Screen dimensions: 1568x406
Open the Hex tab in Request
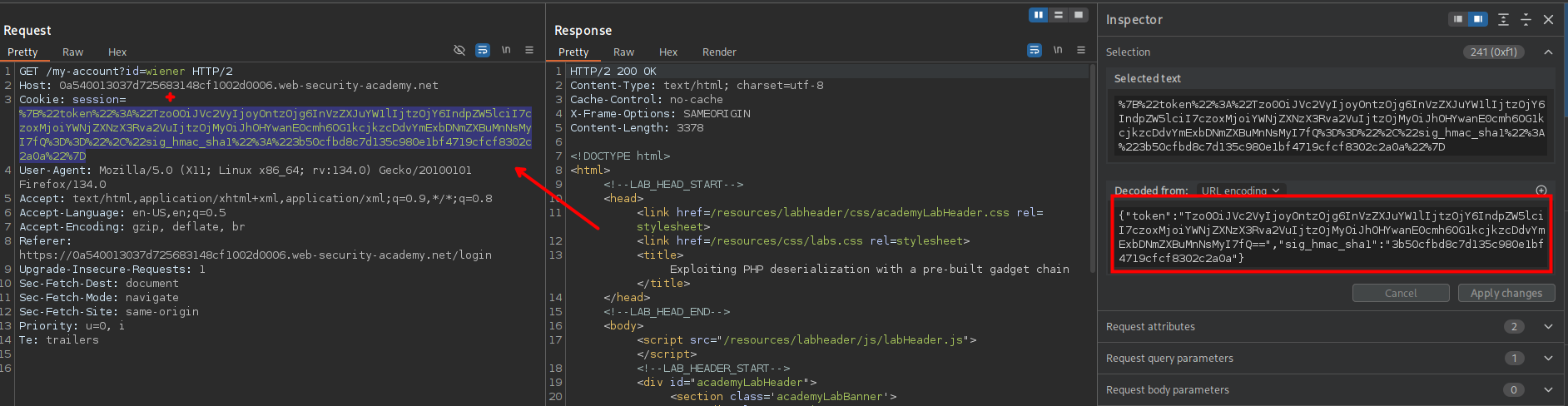[117, 52]
